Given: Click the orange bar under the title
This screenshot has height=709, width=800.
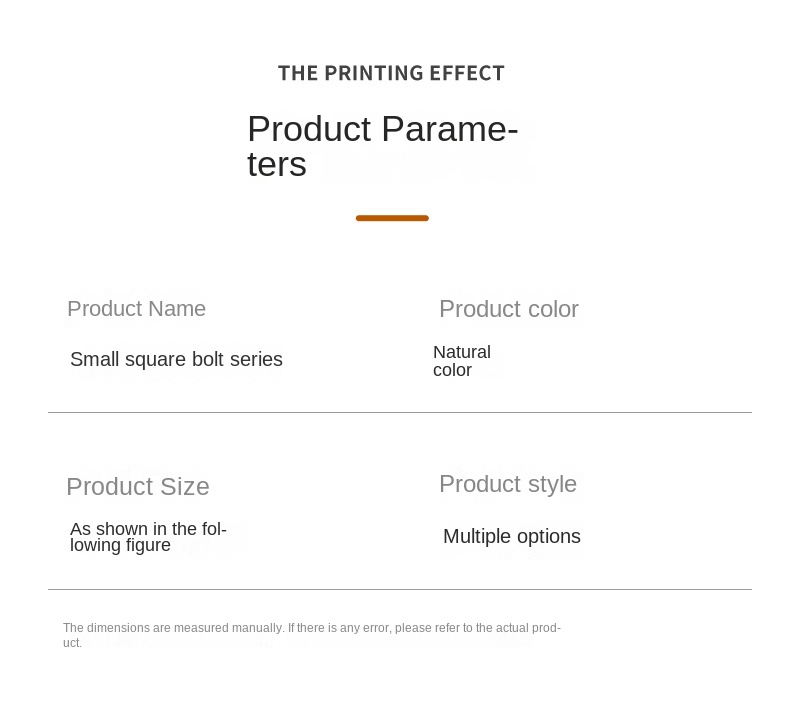Looking at the screenshot, I should (392, 218).
